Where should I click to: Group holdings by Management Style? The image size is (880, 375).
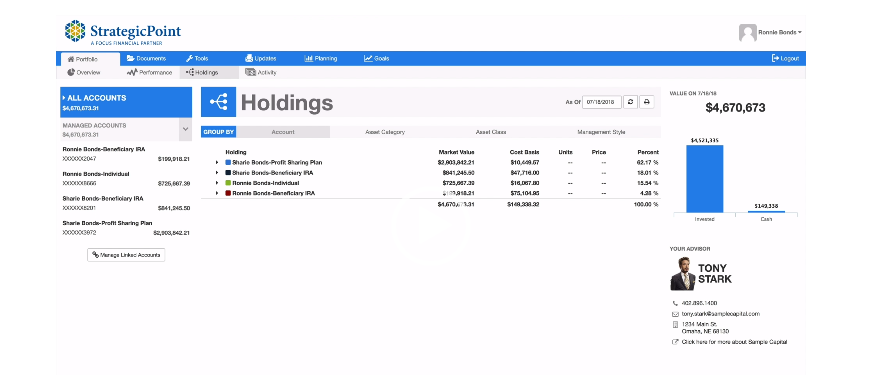click(x=601, y=132)
